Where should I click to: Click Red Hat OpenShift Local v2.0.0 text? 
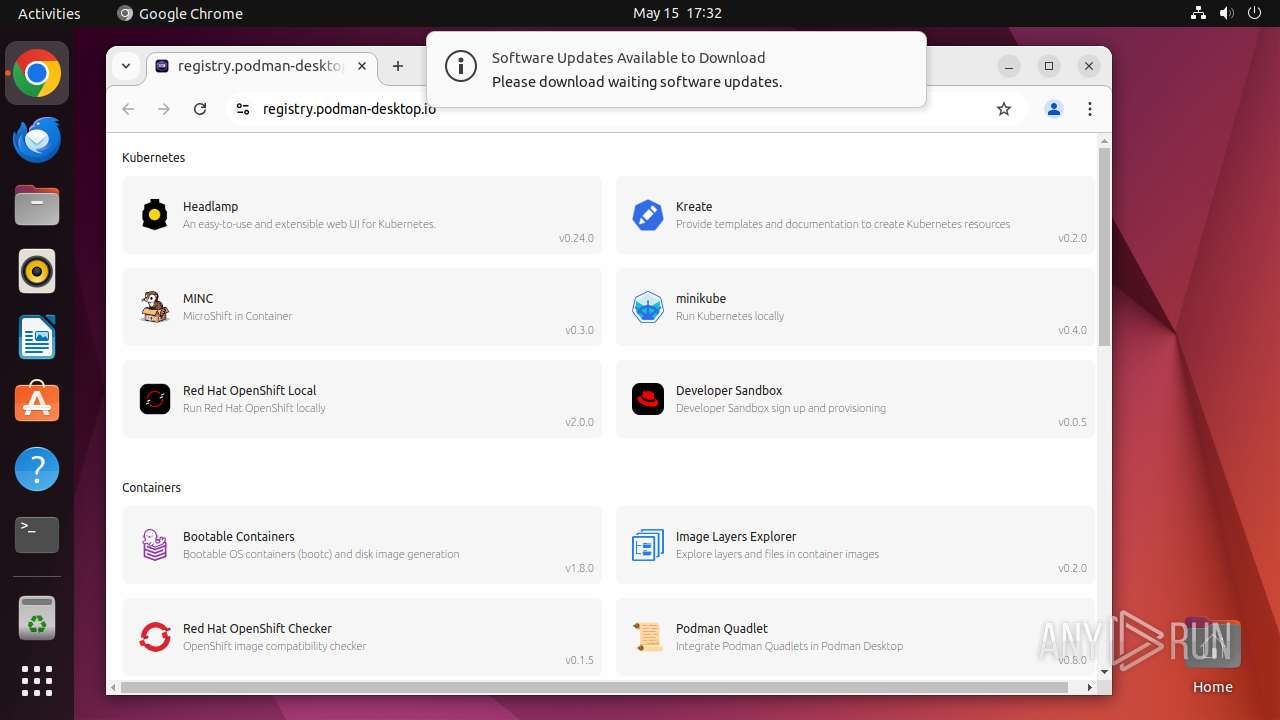[x=579, y=422]
